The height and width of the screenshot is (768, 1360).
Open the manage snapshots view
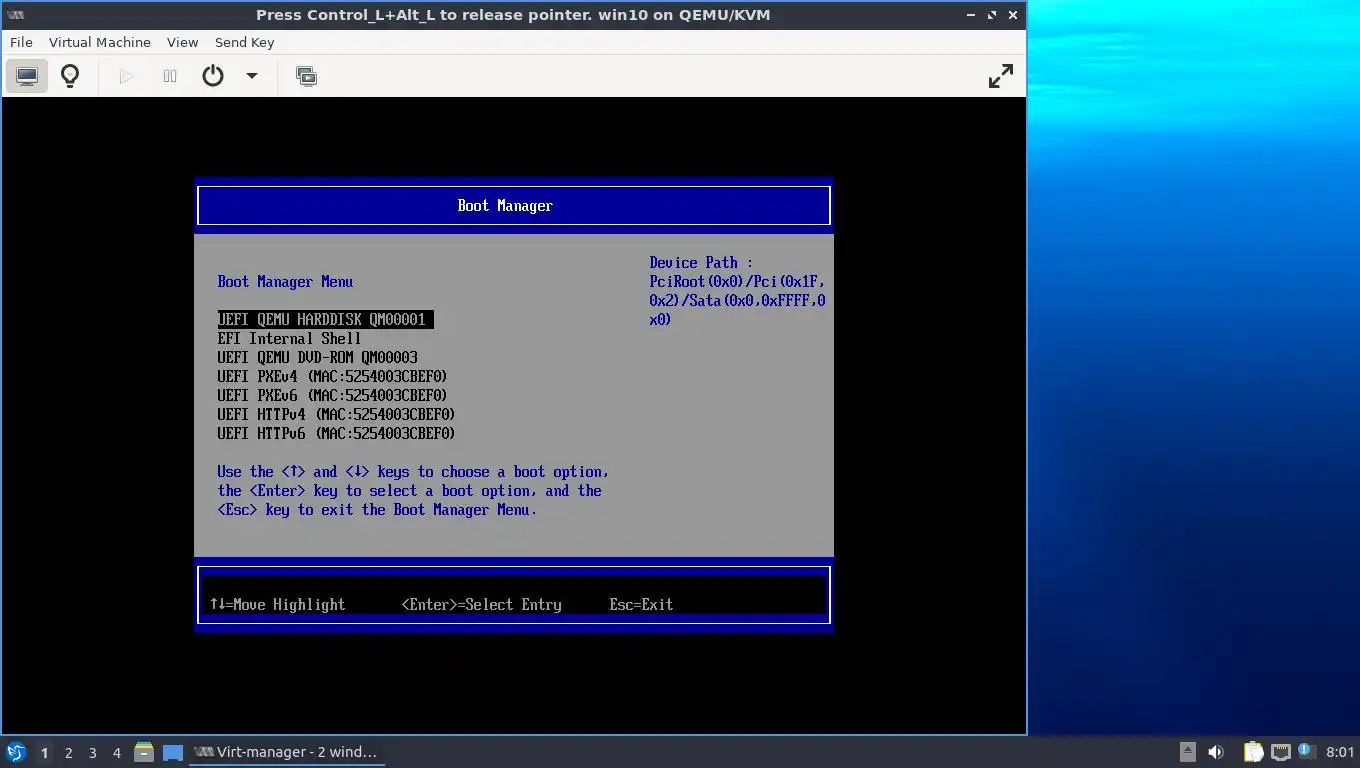click(307, 76)
